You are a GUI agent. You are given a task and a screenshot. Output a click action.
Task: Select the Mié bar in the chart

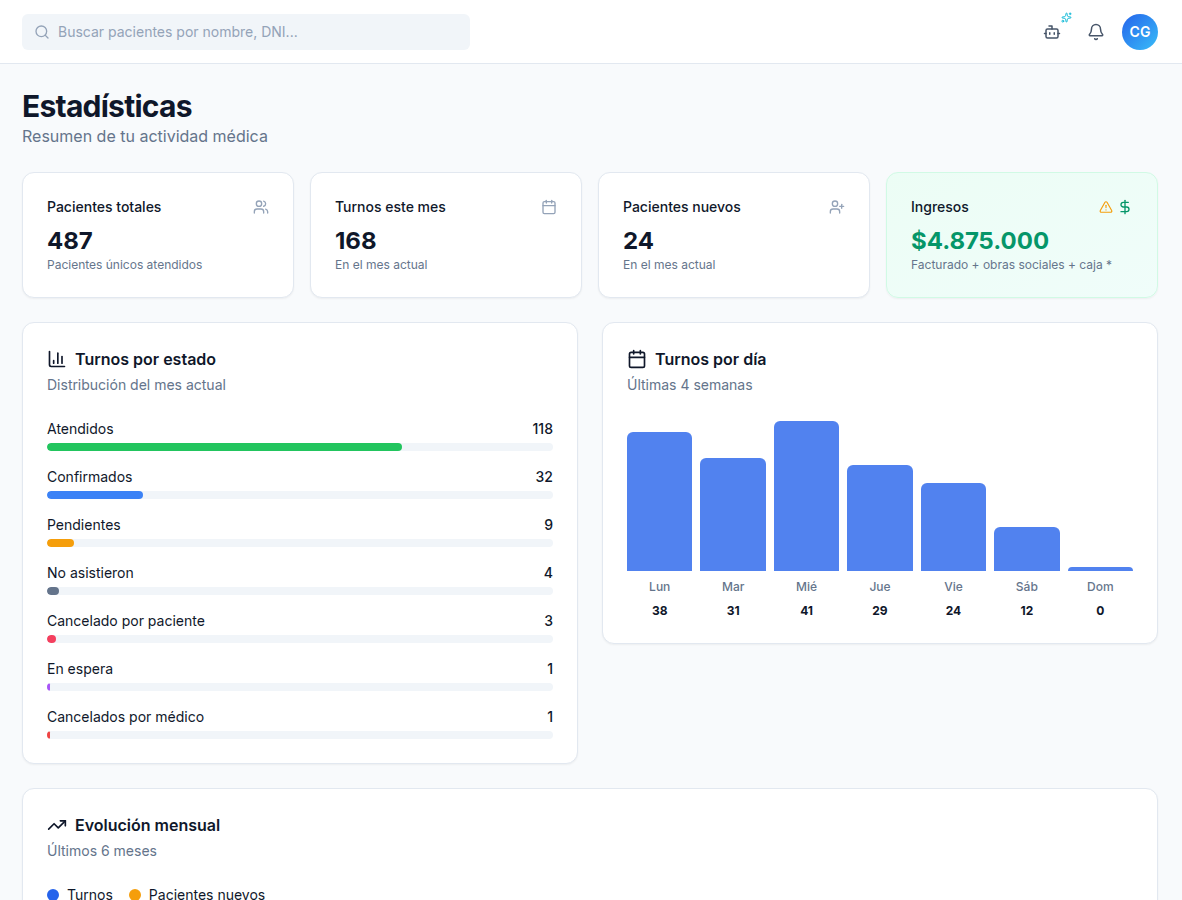coord(806,496)
